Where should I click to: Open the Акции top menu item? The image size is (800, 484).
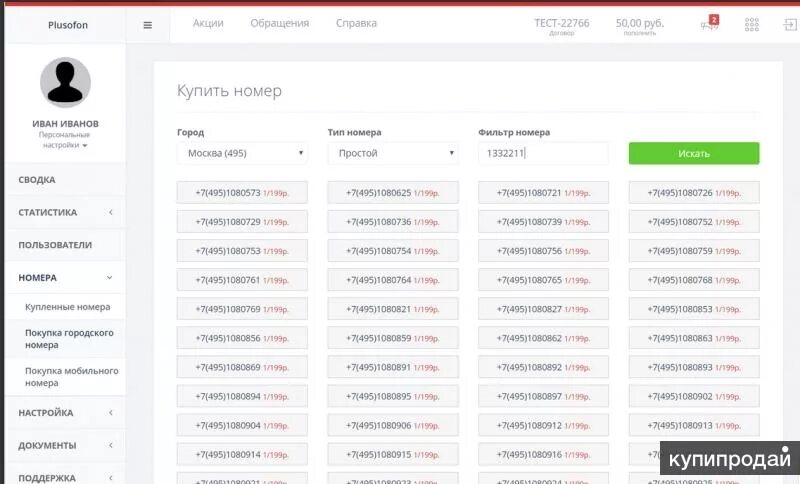coord(208,23)
